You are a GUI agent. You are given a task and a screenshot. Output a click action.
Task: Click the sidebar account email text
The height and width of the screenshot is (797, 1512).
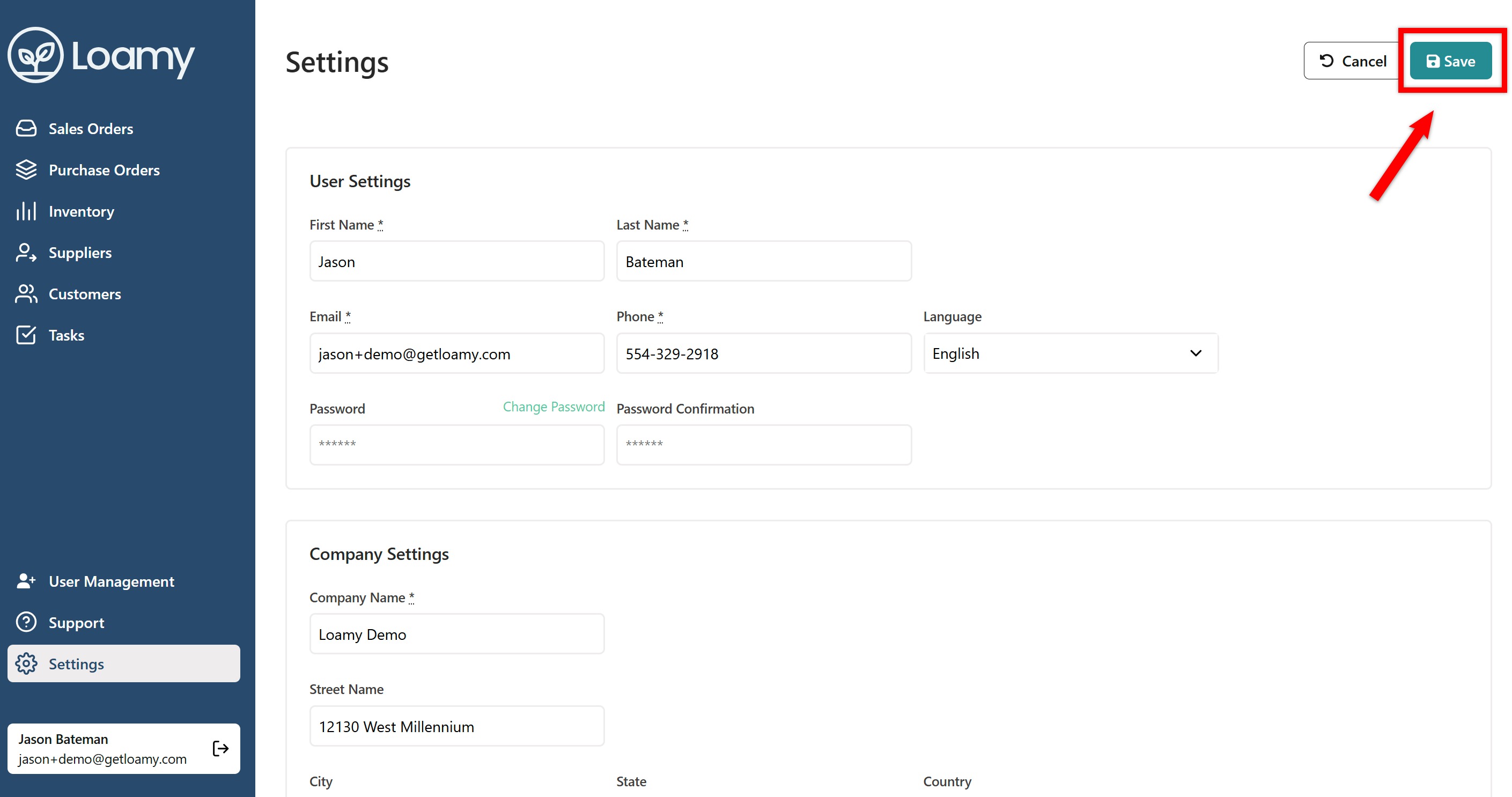103,759
